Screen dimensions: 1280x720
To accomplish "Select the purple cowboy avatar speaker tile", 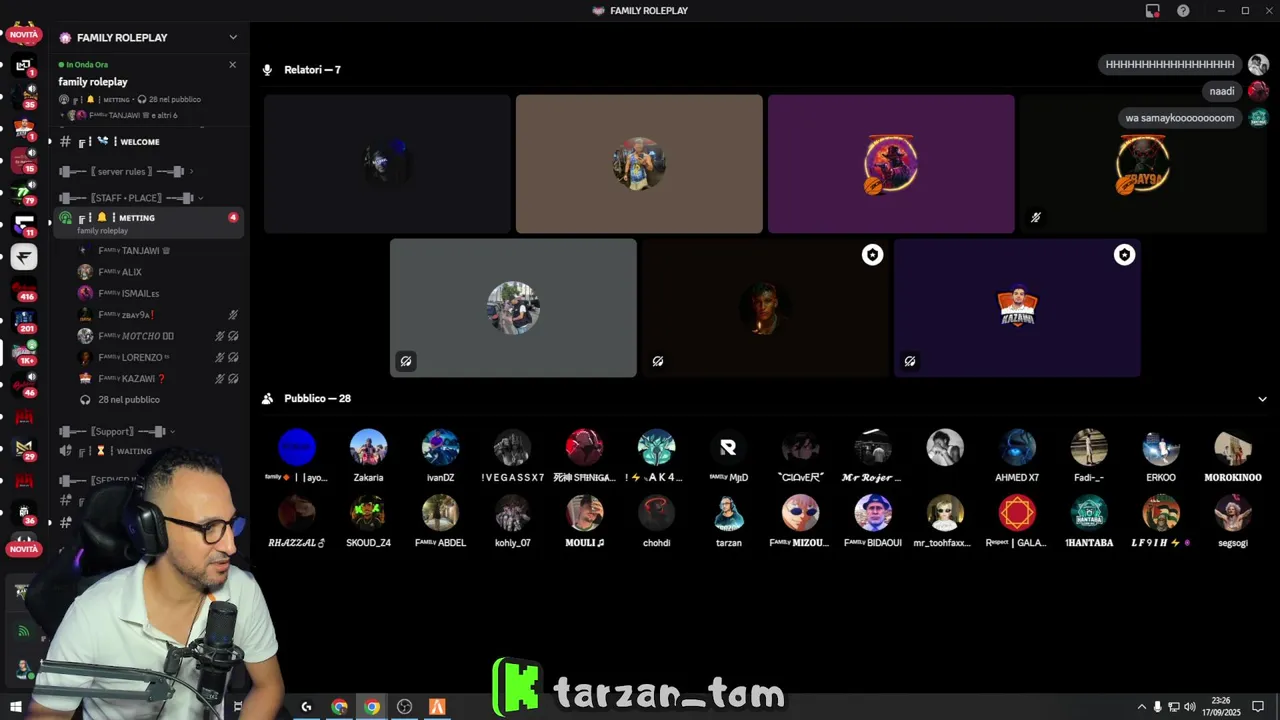I will pos(891,164).
